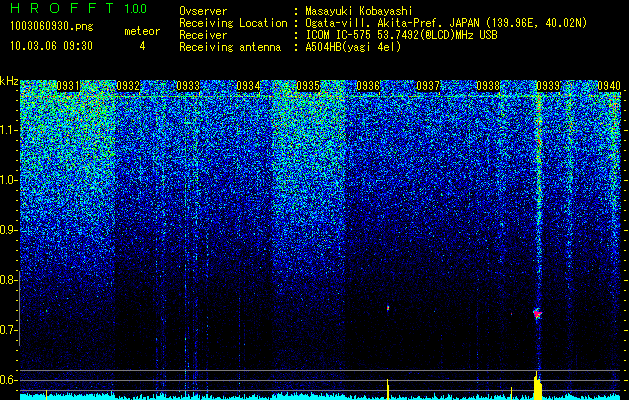Click the strong red meteor echo near 0939
Image resolution: width=629 pixels, height=400 pixels.
point(538,313)
